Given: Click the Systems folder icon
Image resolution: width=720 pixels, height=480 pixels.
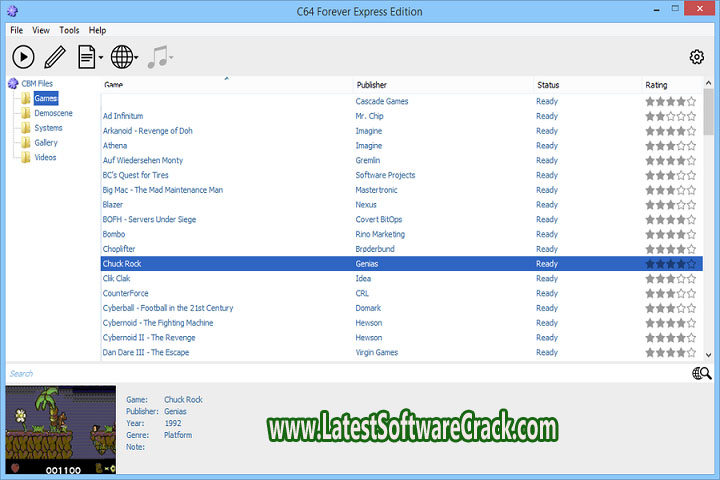Looking at the screenshot, I should pyautogui.click(x=26, y=128).
